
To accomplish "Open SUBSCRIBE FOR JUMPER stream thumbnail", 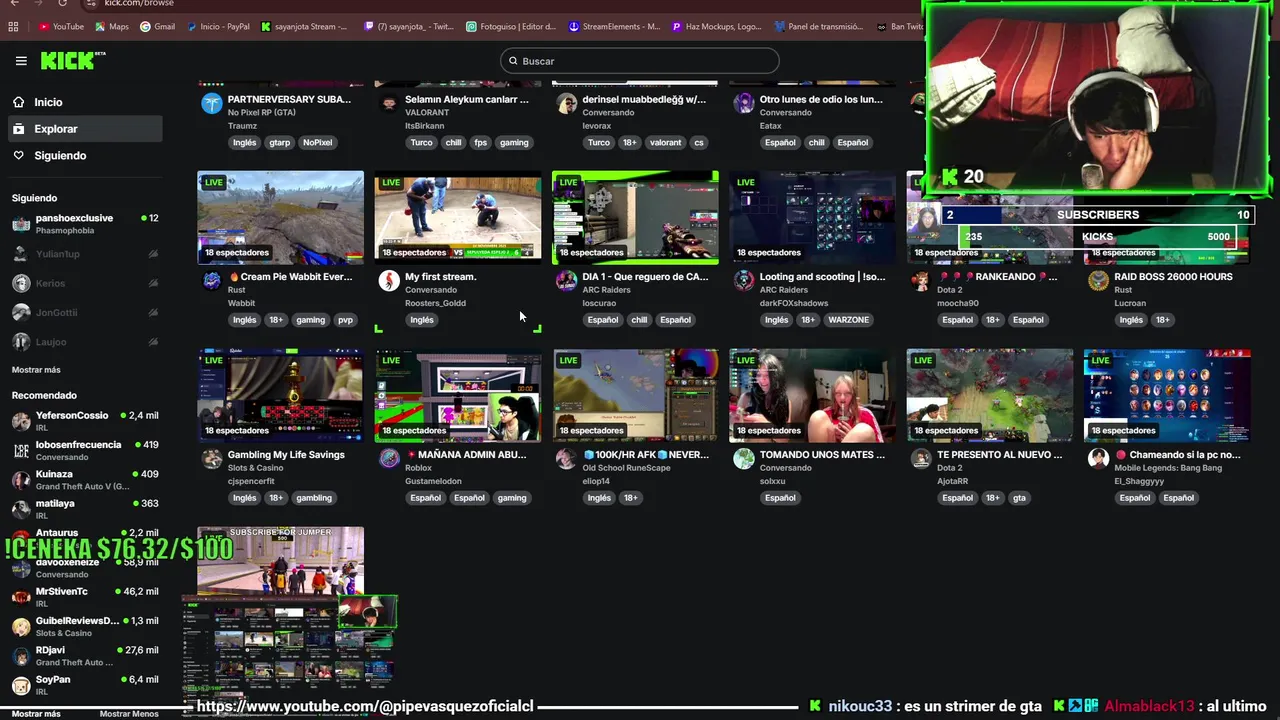I will 281,561.
